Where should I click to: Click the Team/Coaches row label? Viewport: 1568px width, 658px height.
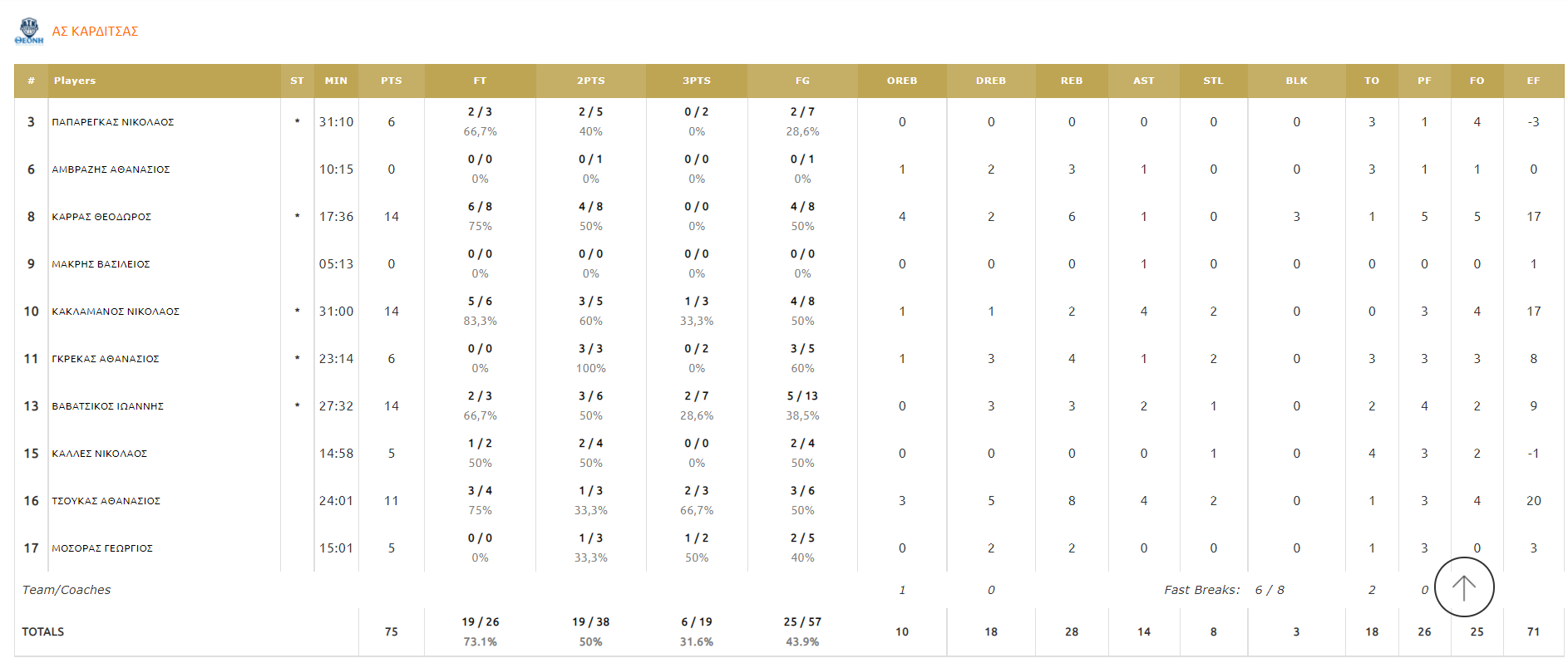pyautogui.click(x=67, y=590)
